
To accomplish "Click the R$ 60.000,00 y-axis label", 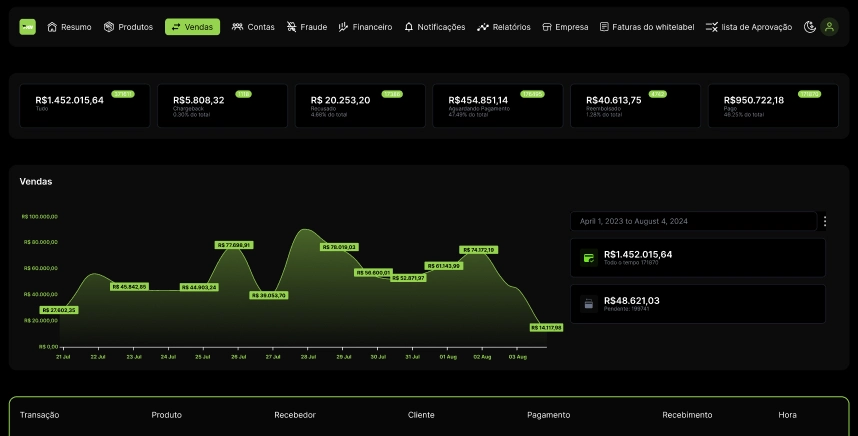I will [40, 268].
